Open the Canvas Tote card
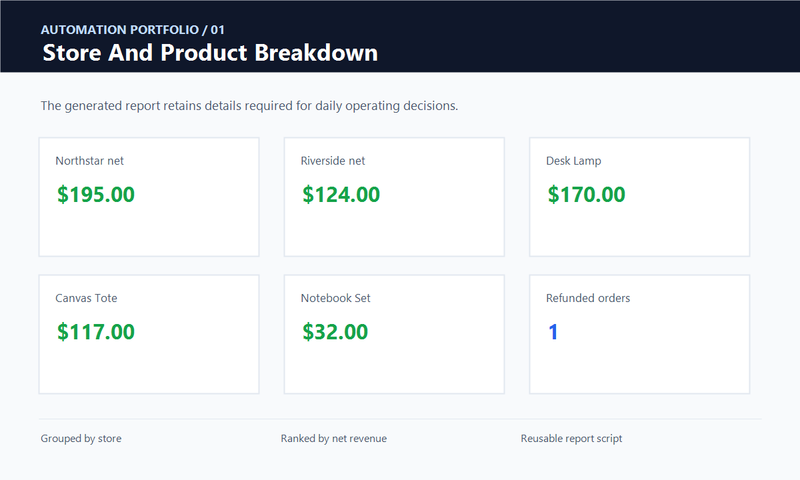 149,335
